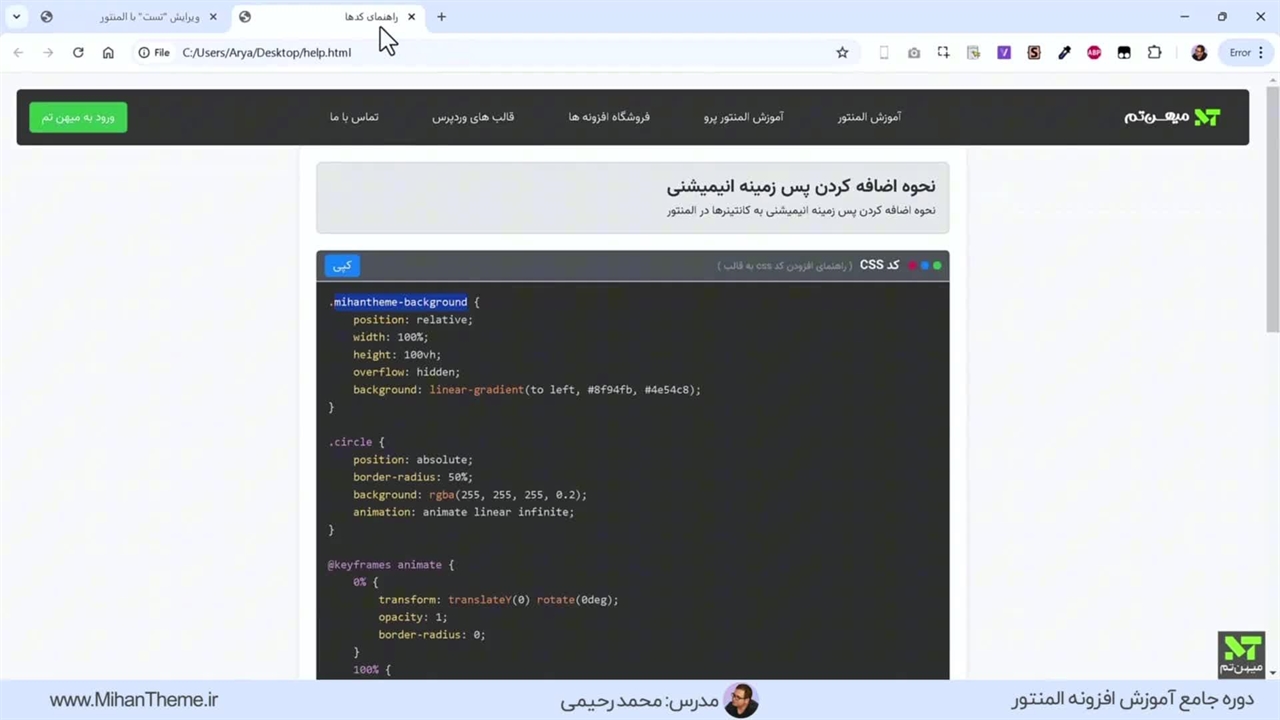Viewport: 1280px width, 720px height.
Task: Click the green 'ورود به میهن تم' button
Action: click(x=78, y=117)
